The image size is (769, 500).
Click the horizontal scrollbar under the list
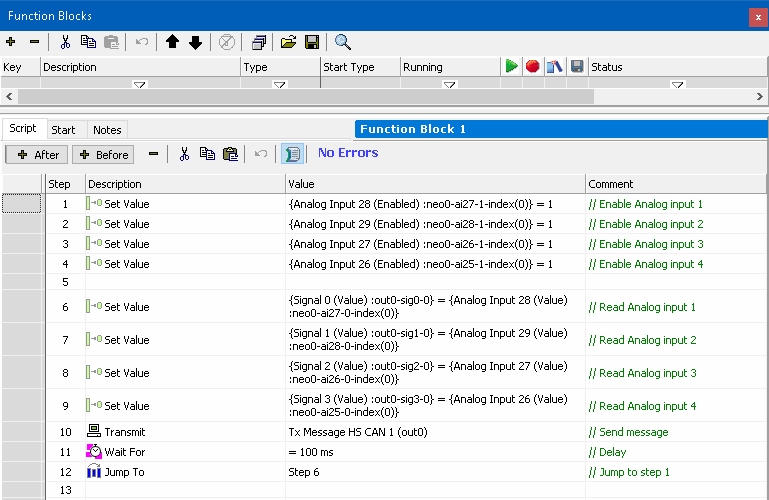pos(300,97)
